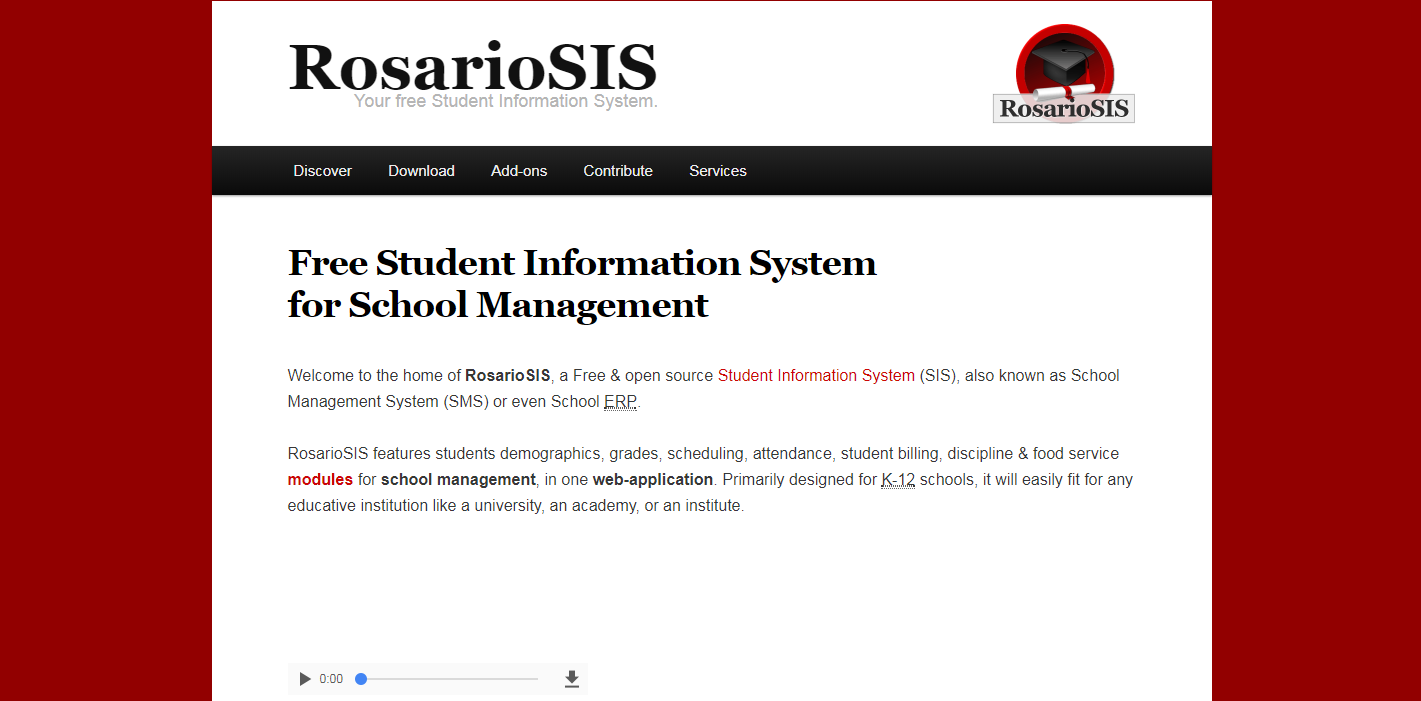Select Services in the navigation bar

click(718, 171)
